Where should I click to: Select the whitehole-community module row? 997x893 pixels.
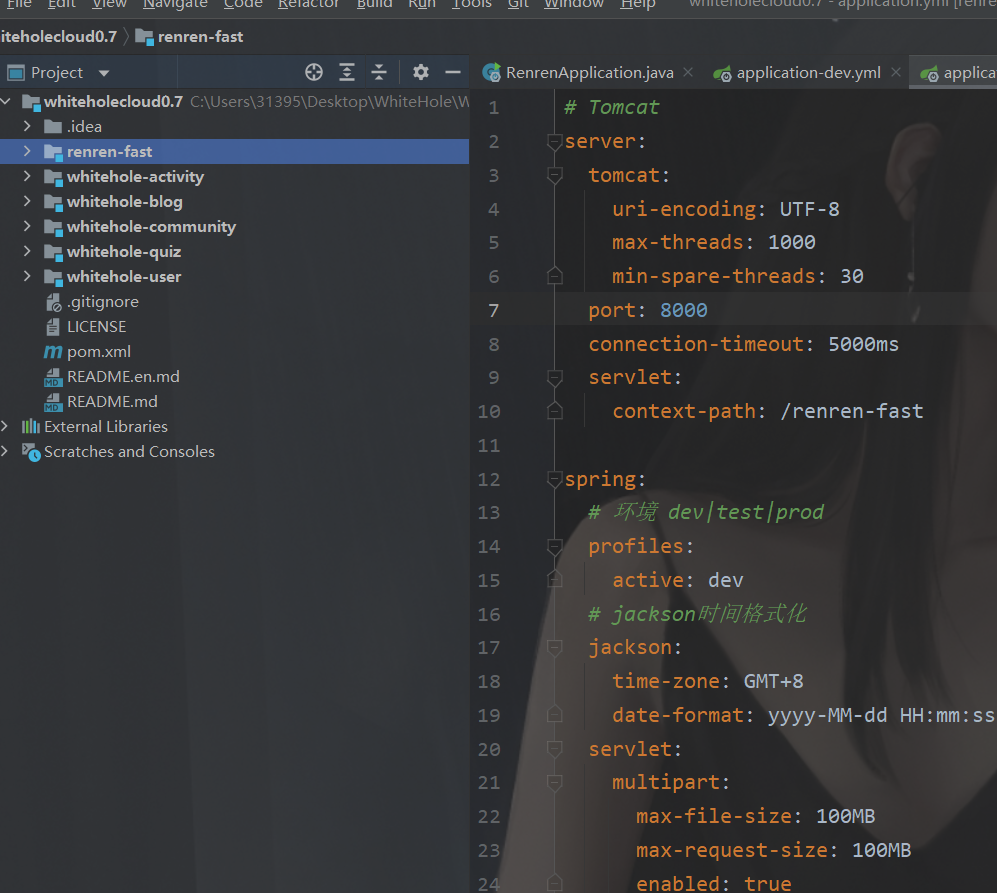click(234, 226)
